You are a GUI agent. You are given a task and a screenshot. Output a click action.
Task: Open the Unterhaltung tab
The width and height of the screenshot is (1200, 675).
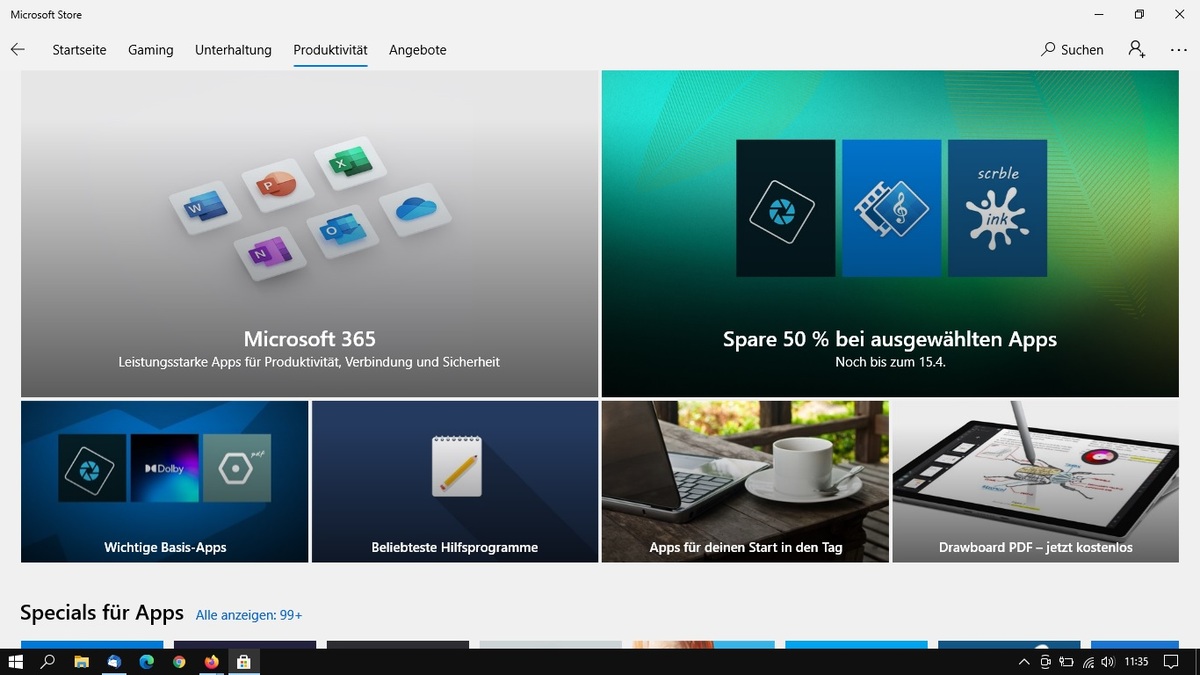(x=233, y=50)
